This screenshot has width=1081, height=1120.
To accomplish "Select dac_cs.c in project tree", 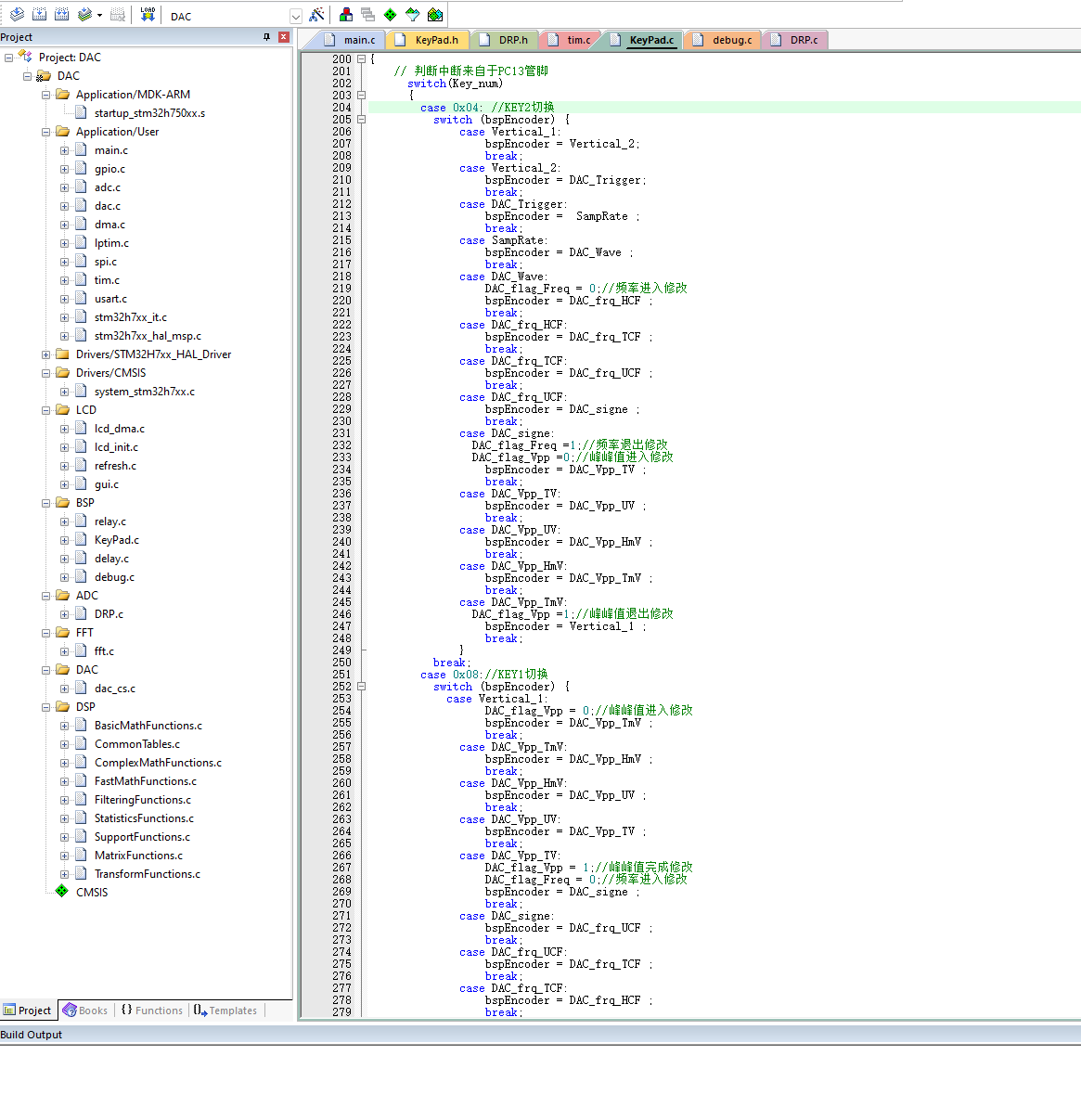I will pyautogui.click(x=115, y=689).
